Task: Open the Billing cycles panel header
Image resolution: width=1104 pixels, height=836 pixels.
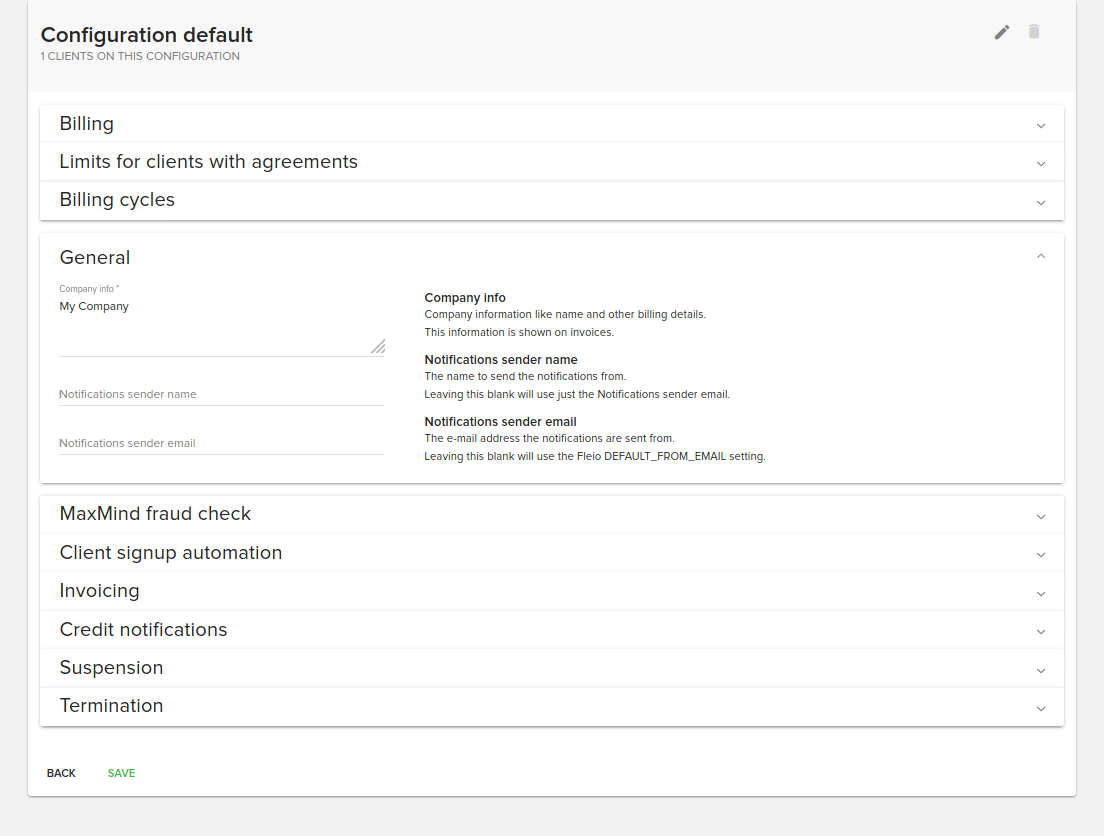Action: coord(551,201)
